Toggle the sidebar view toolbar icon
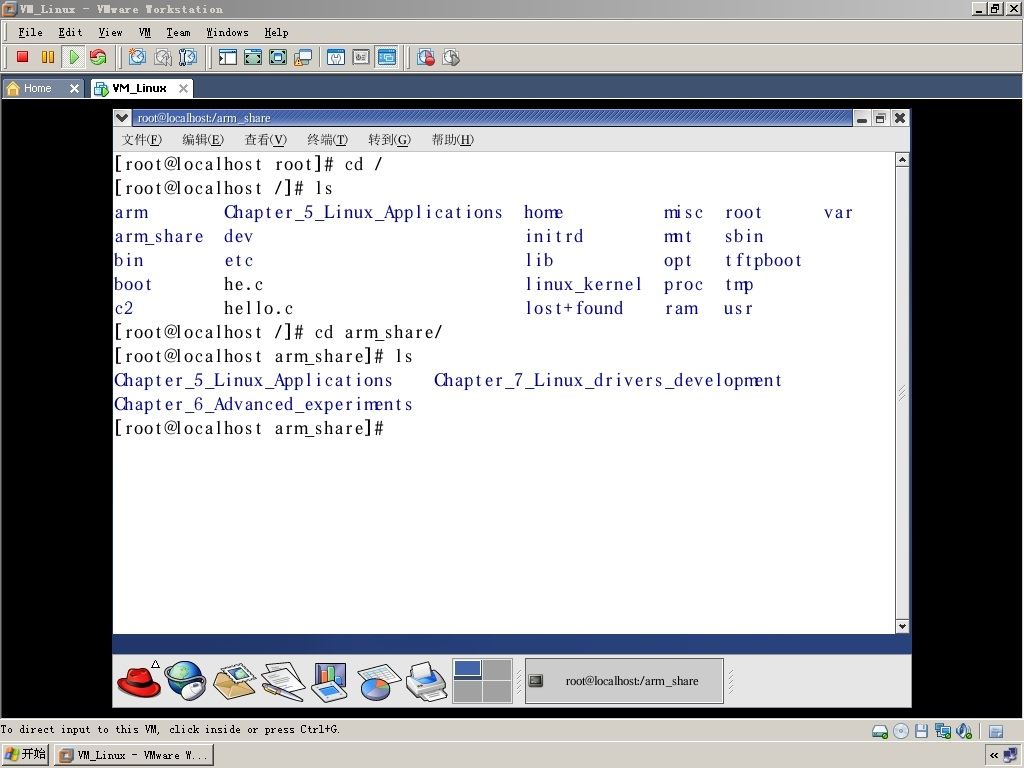The width and height of the screenshot is (1024, 768). tap(227, 57)
